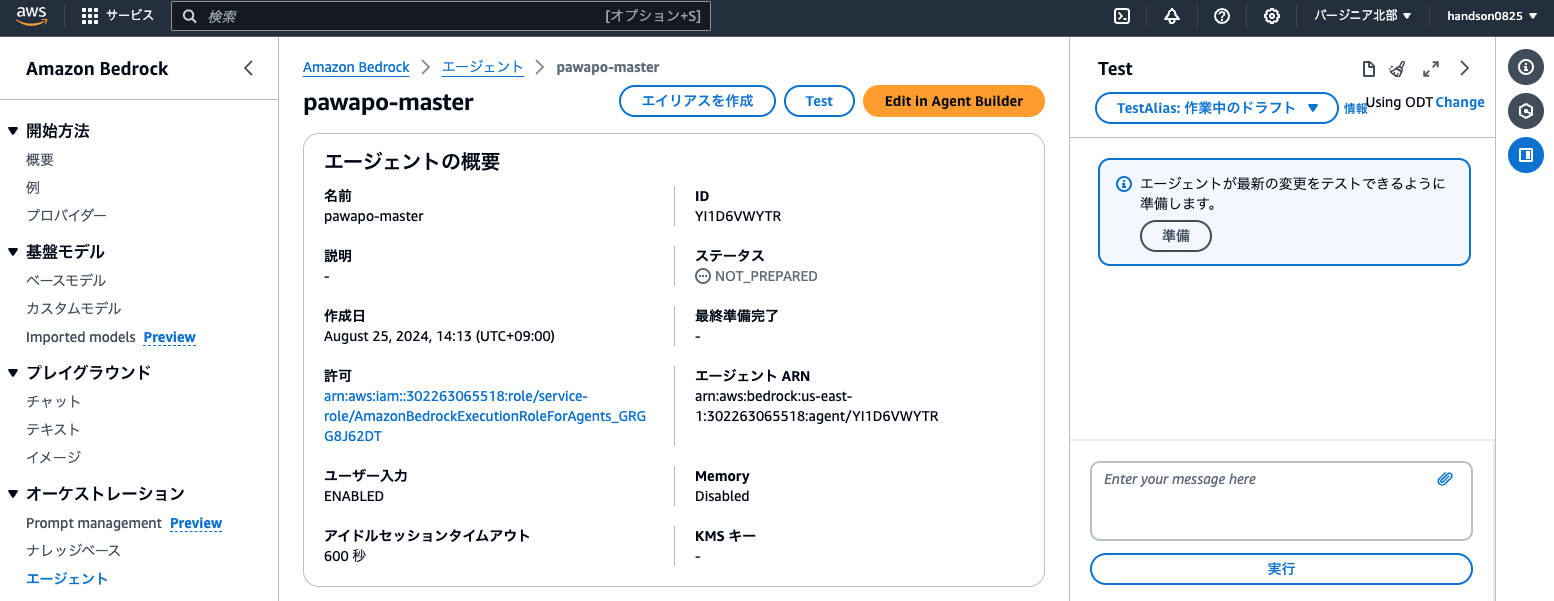The height and width of the screenshot is (601, 1554).
Task: Click the pawapo-master page title
Action: (388, 102)
